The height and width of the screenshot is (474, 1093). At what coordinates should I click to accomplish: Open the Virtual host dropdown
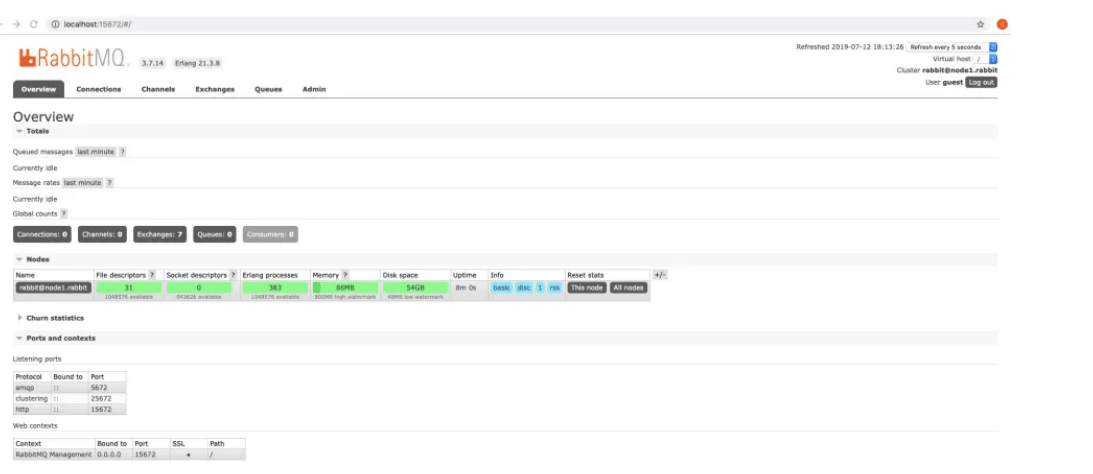tap(985, 59)
